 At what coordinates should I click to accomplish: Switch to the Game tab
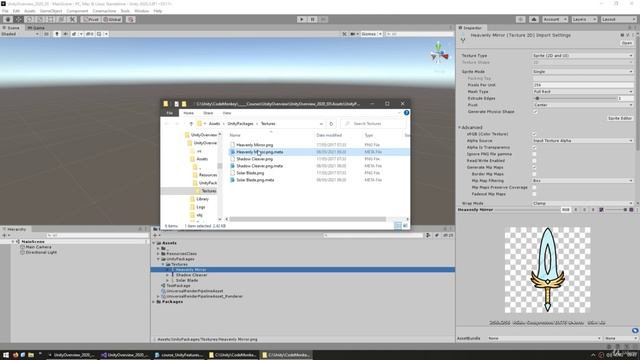(x=36, y=28)
